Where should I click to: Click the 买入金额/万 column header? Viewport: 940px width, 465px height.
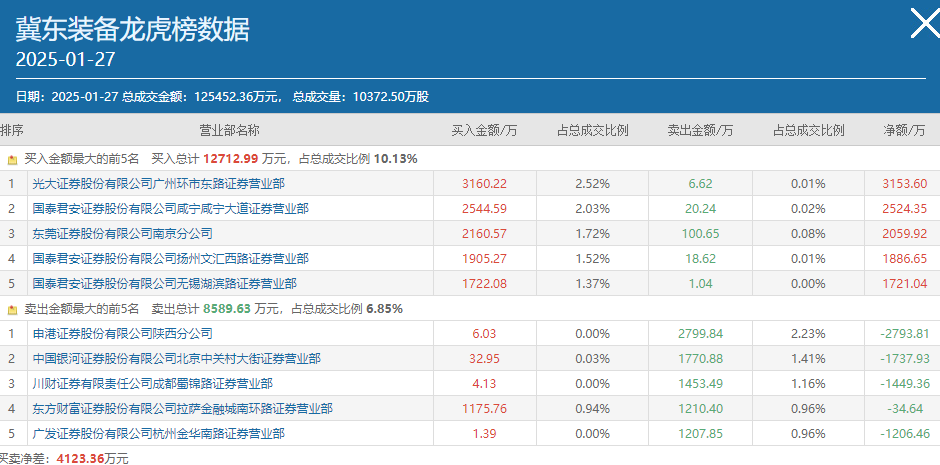point(484,131)
